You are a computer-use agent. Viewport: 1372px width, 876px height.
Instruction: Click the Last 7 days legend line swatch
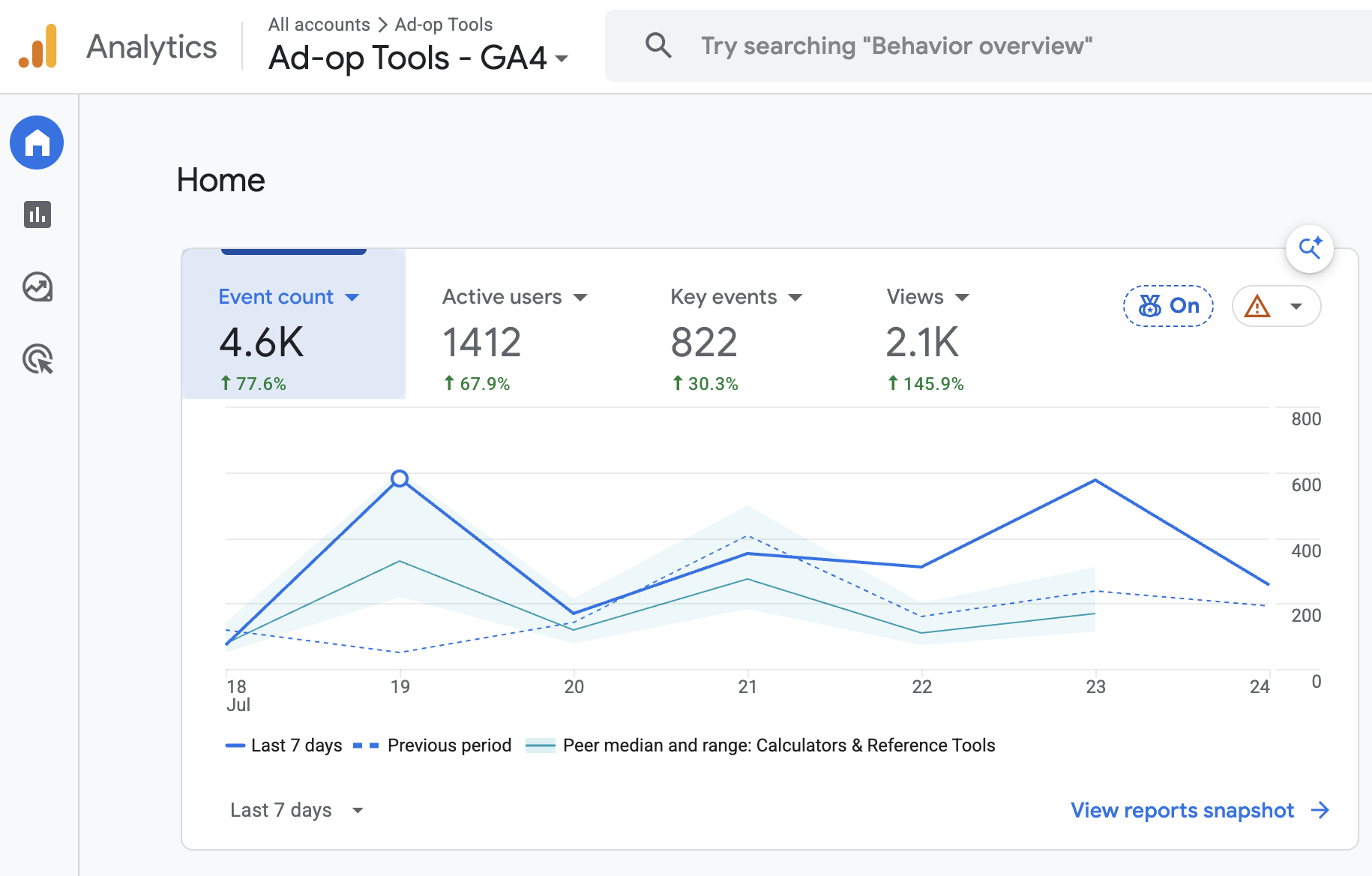coord(235,745)
